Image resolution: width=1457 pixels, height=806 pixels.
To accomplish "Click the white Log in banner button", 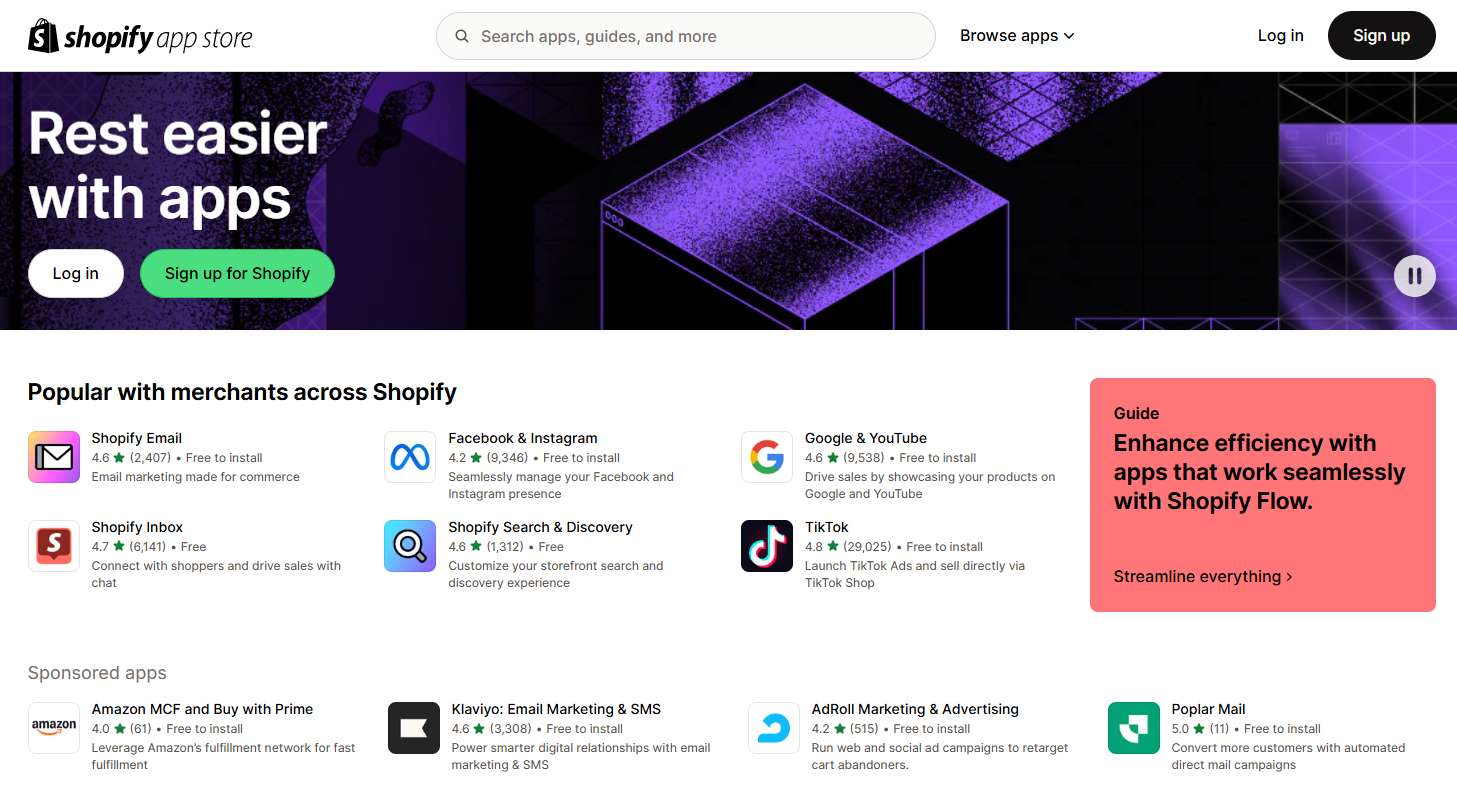I will (76, 274).
